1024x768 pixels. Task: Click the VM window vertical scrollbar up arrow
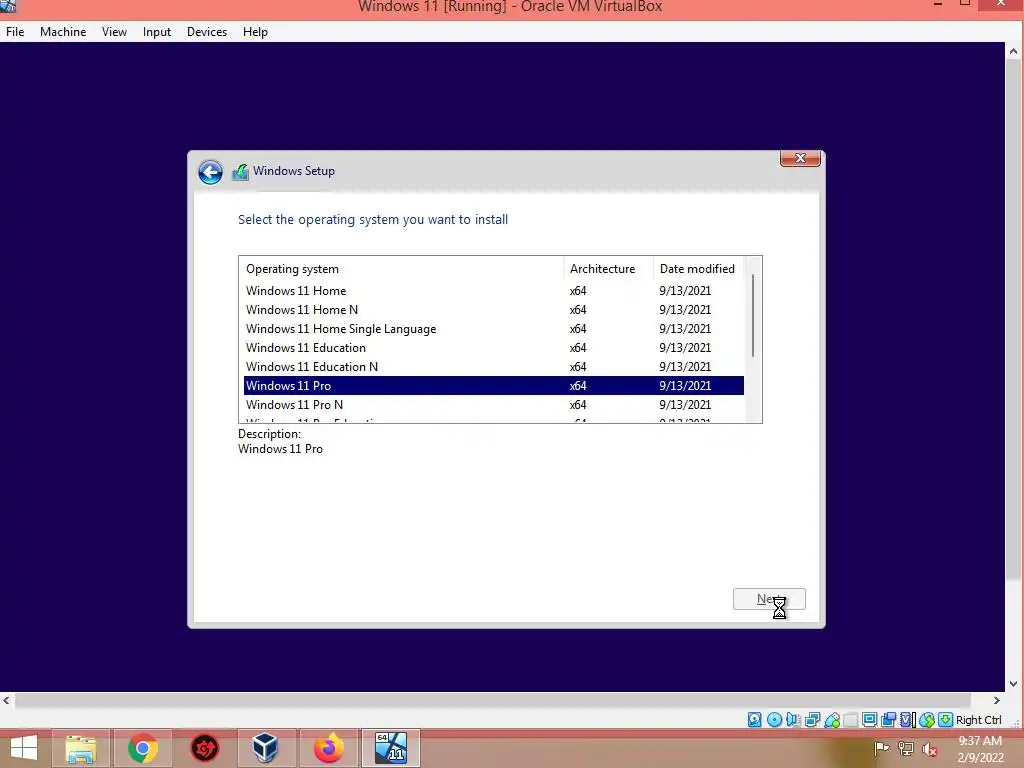(1013, 50)
